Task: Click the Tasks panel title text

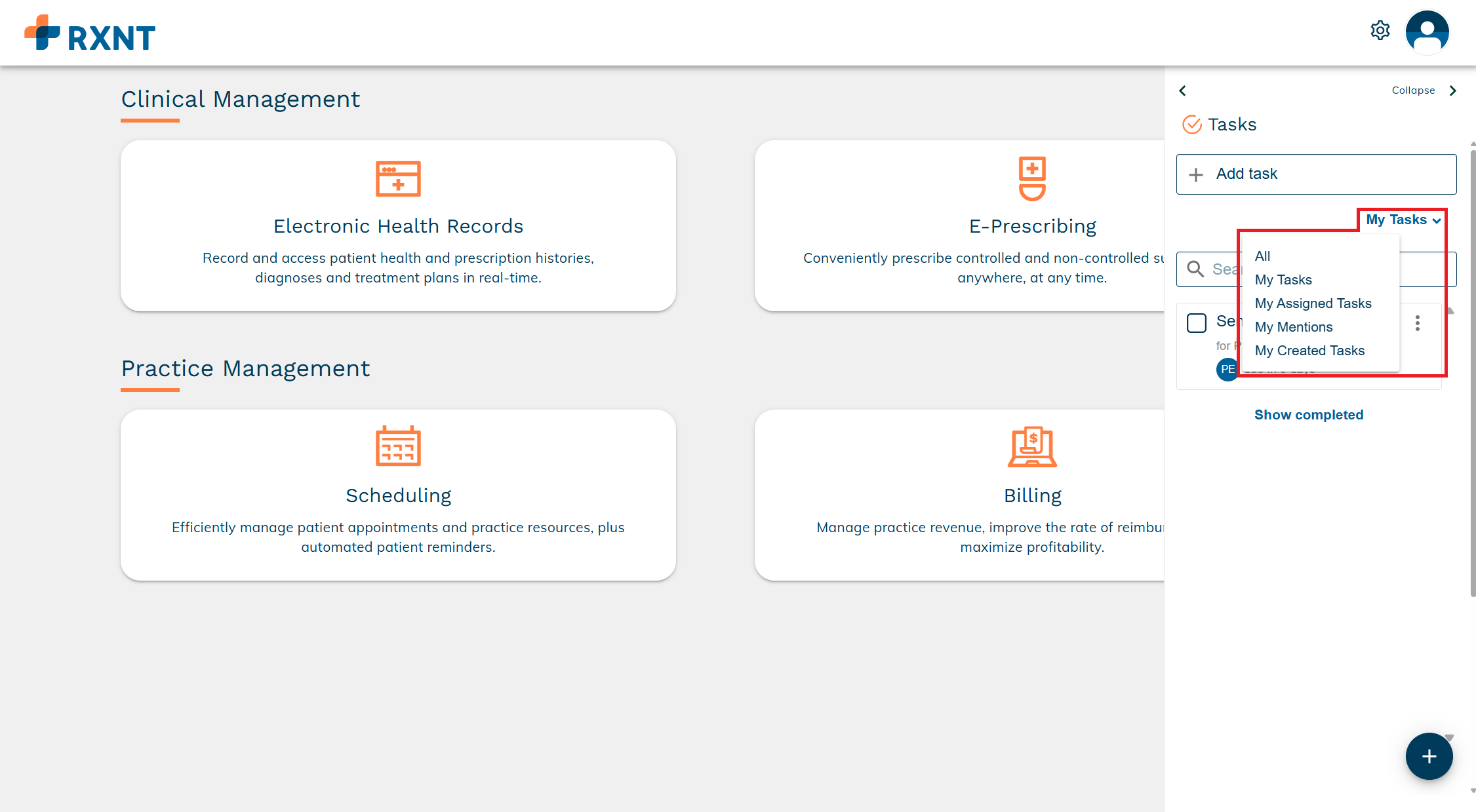Action: 1232,125
